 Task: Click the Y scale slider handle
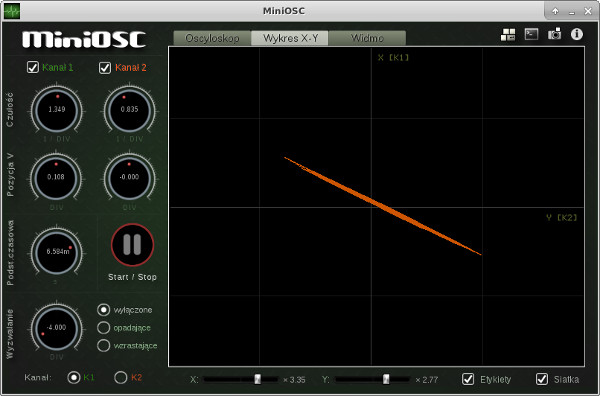pos(386,379)
